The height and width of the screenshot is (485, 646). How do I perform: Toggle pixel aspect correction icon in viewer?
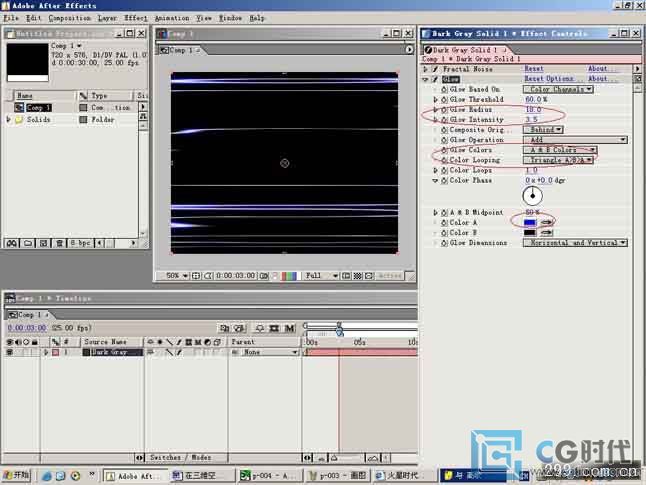pyautogui.click(x=369, y=276)
